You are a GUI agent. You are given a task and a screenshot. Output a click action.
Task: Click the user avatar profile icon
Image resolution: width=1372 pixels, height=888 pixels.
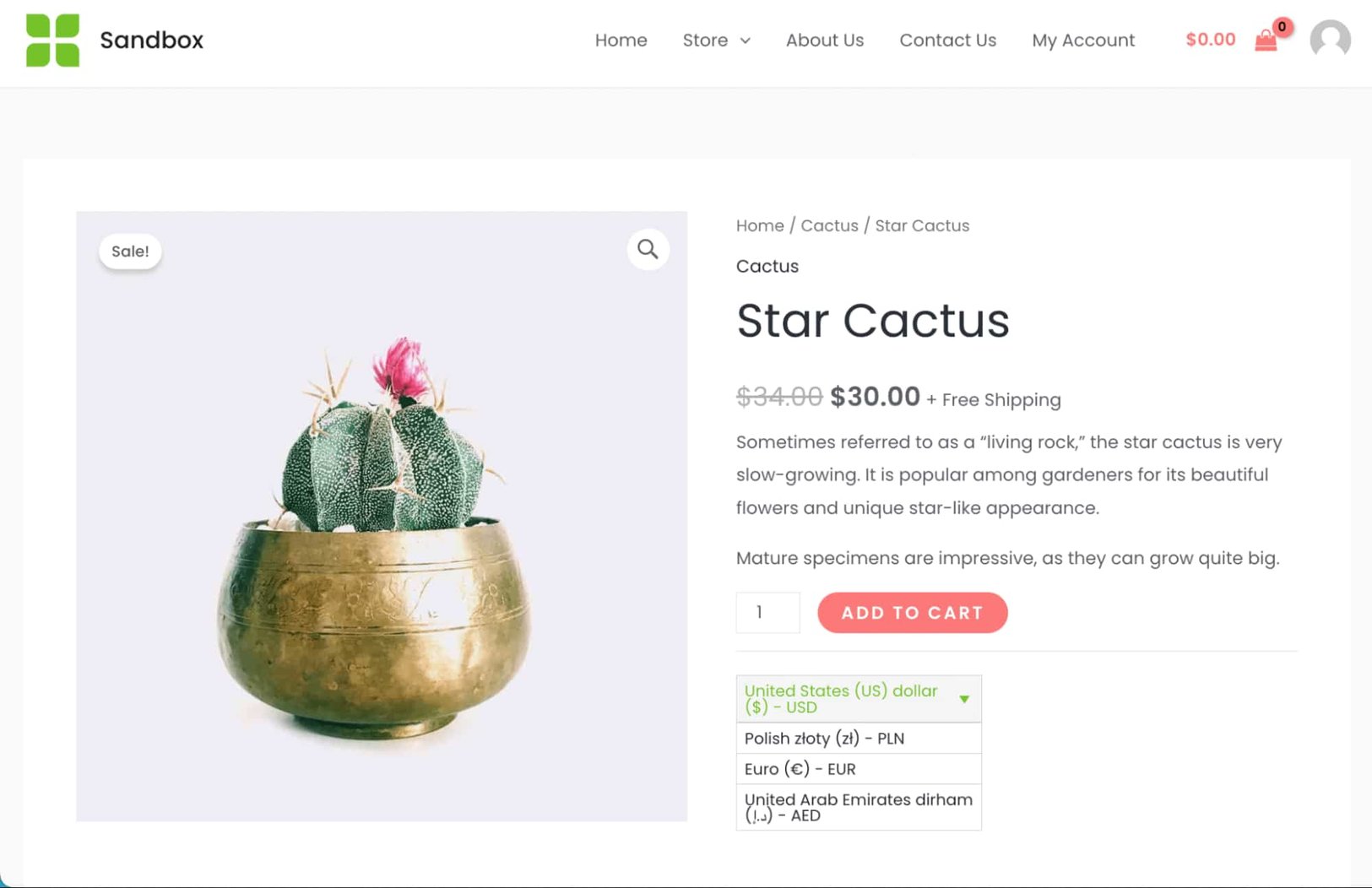(1330, 40)
